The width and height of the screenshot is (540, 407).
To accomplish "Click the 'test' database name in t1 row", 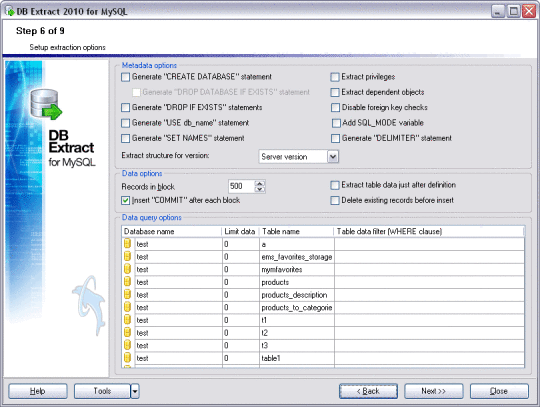I will click(142, 321).
